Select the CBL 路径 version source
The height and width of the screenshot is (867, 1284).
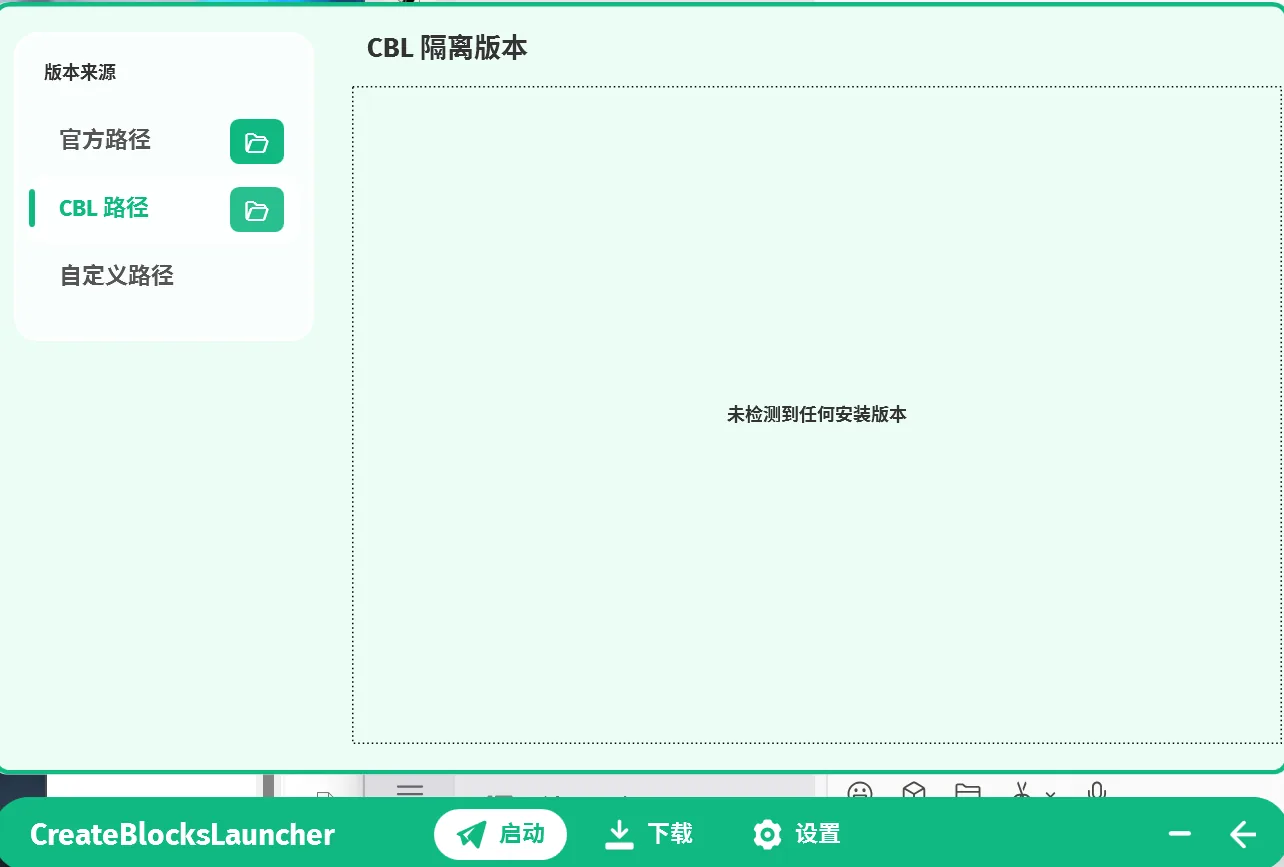(x=104, y=208)
